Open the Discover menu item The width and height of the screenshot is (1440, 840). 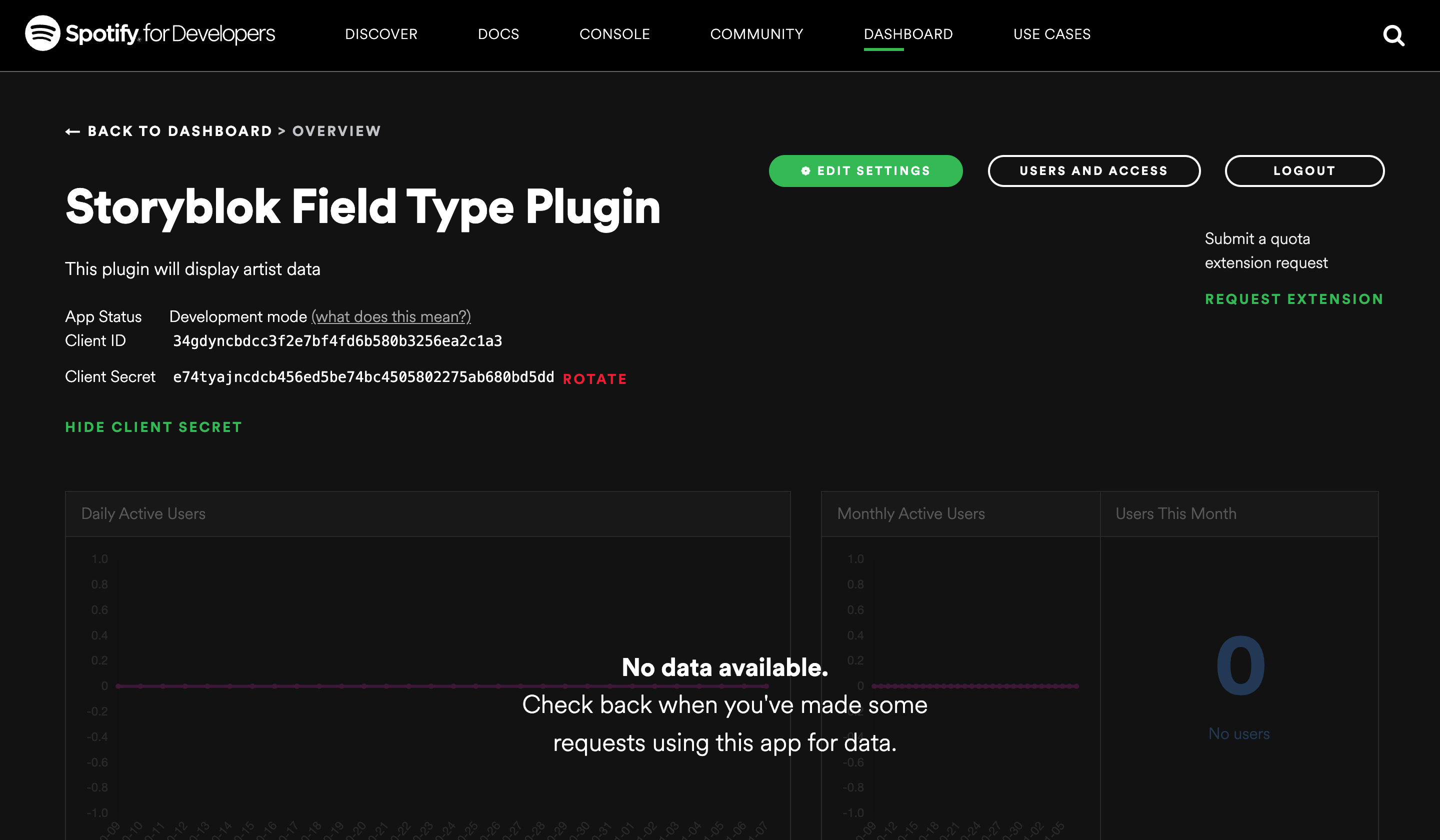(381, 34)
